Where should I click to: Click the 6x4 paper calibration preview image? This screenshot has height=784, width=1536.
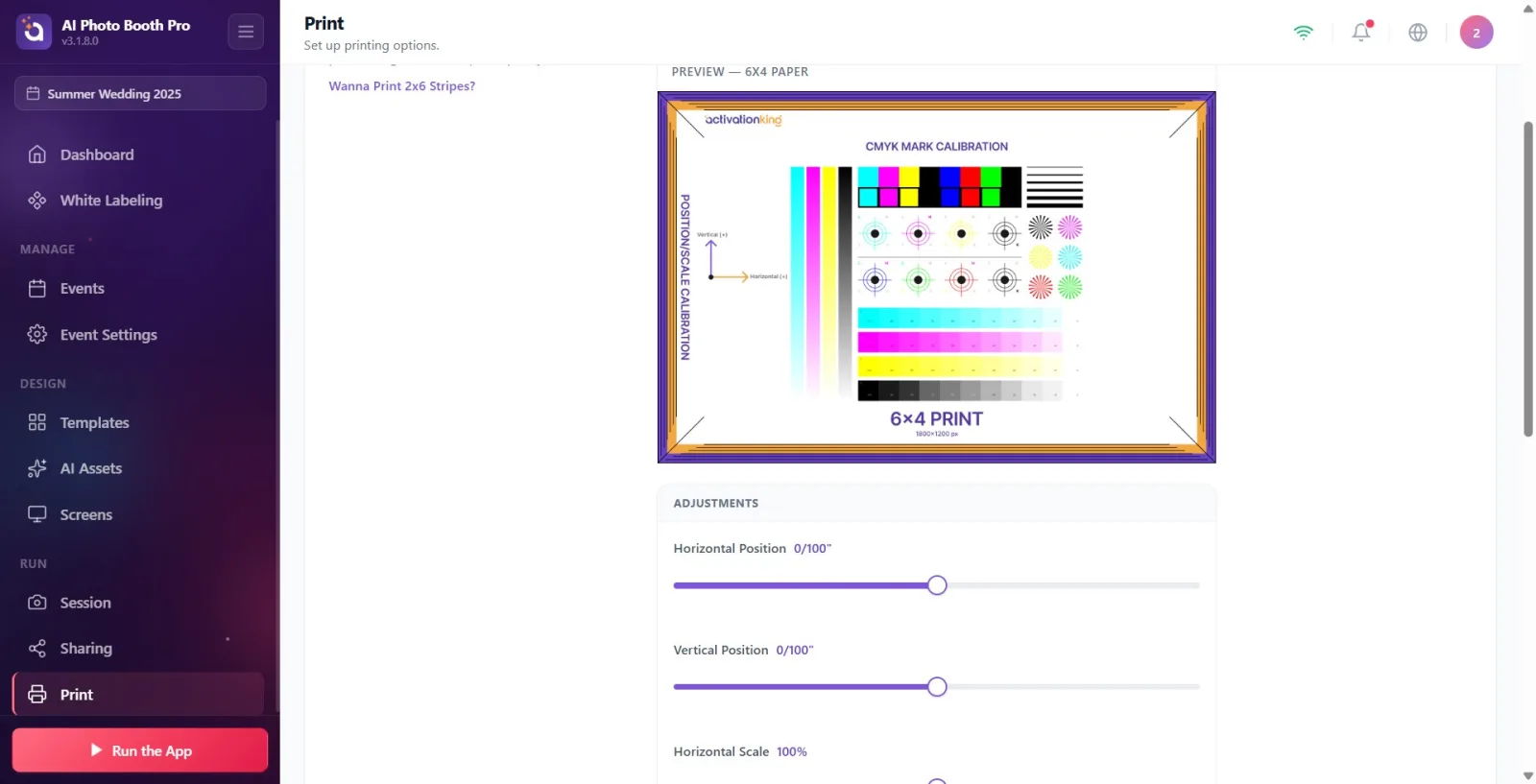coord(937,277)
